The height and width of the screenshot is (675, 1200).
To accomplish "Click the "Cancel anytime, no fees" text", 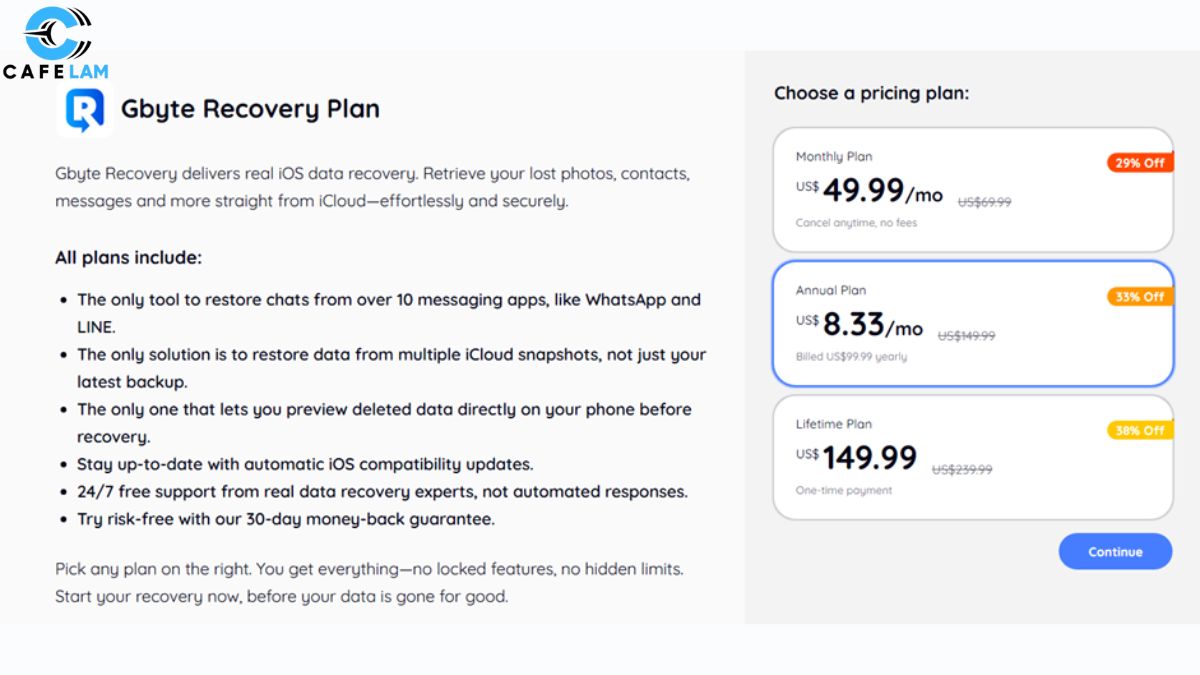I will 856,223.
